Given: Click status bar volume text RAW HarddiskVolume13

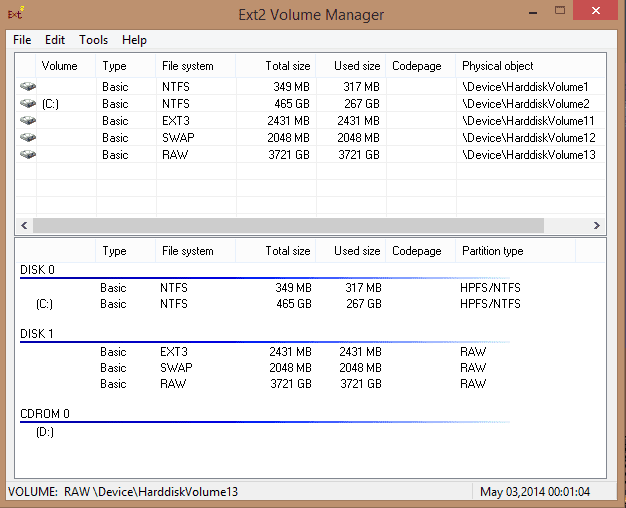Looking at the screenshot, I should pyautogui.click(x=123, y=492).
